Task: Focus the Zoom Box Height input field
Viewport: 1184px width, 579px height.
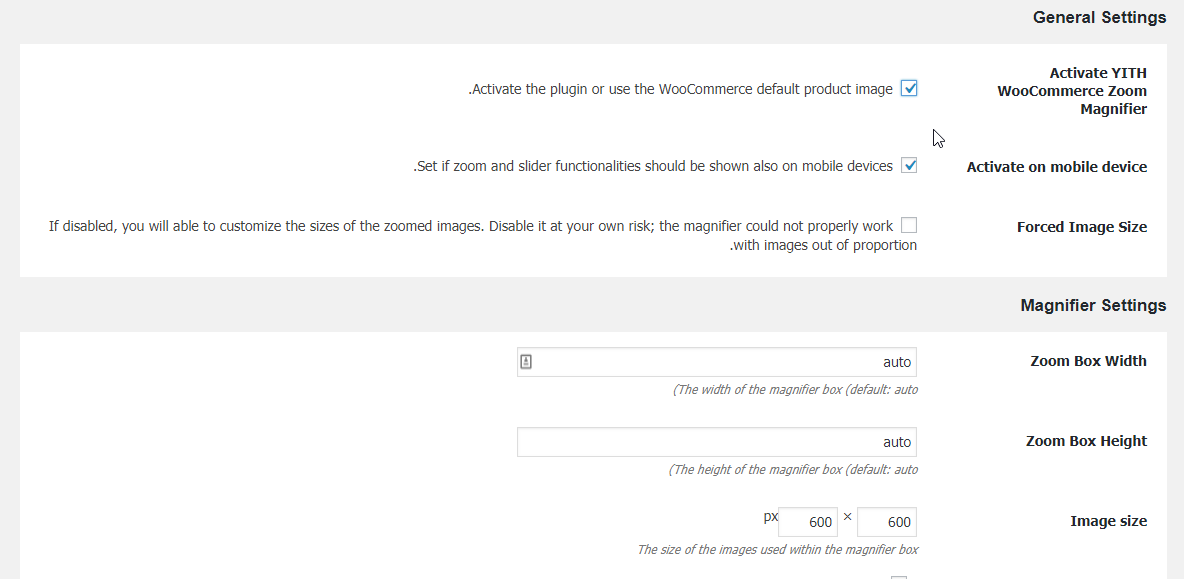Action: coord(717,442)
